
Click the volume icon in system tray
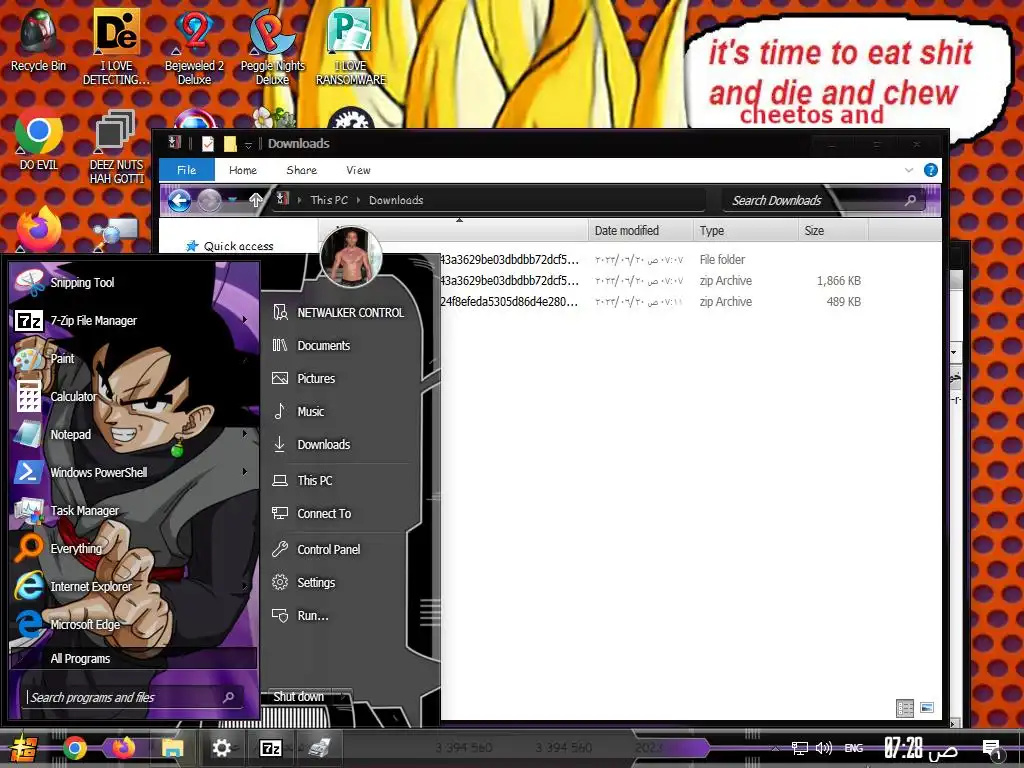click(x=824, y=748)
